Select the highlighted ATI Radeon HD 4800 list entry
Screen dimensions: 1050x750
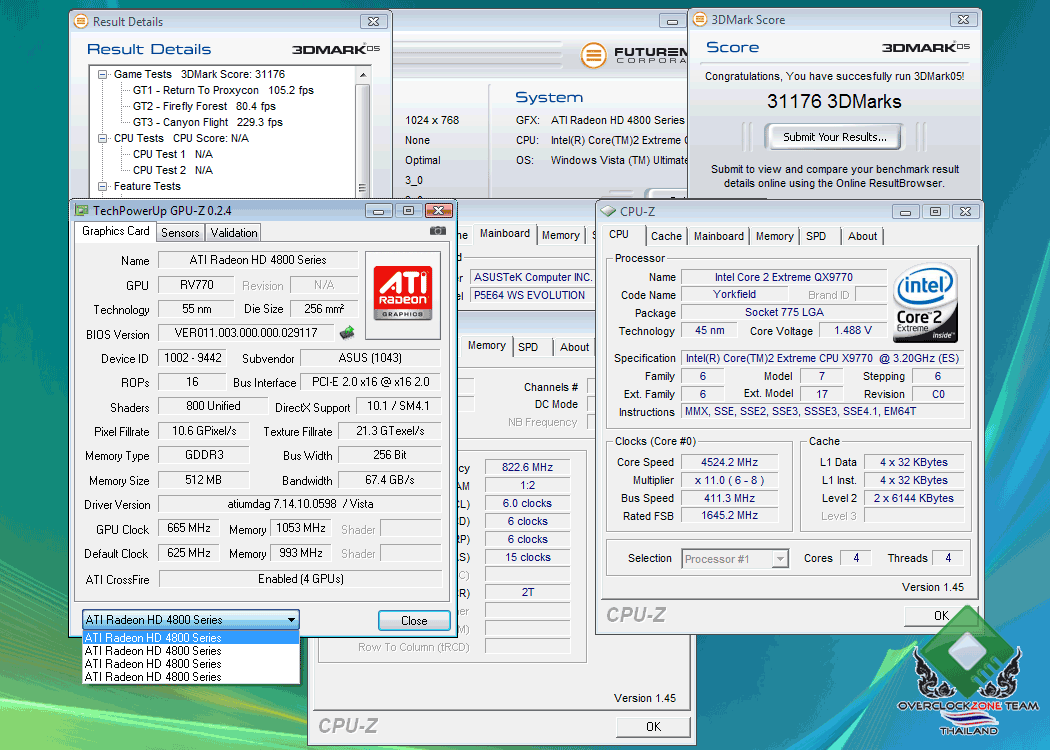[x=191, y=638]
